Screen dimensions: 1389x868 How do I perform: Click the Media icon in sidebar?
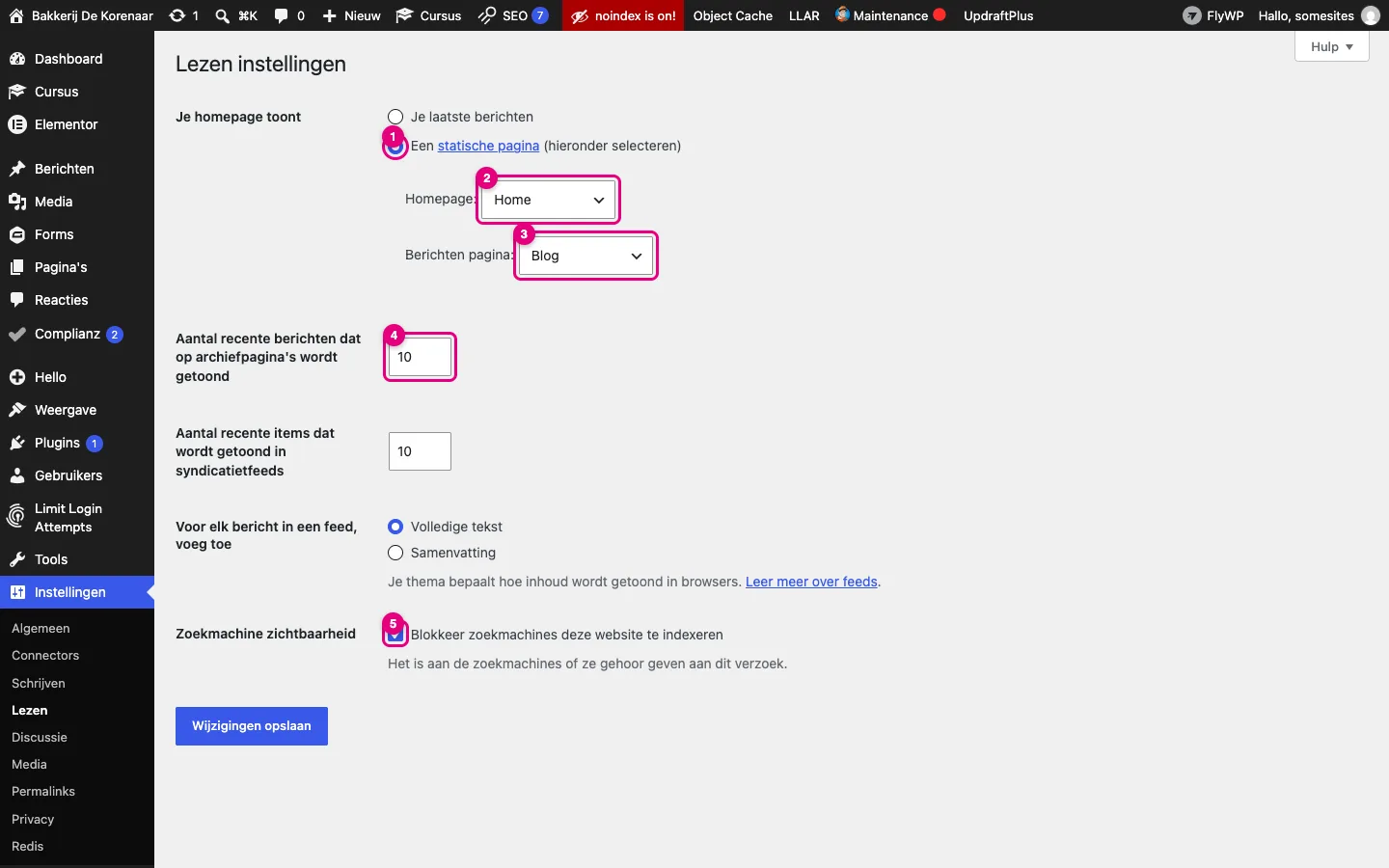pyautogui.click(x=17, y=202)
